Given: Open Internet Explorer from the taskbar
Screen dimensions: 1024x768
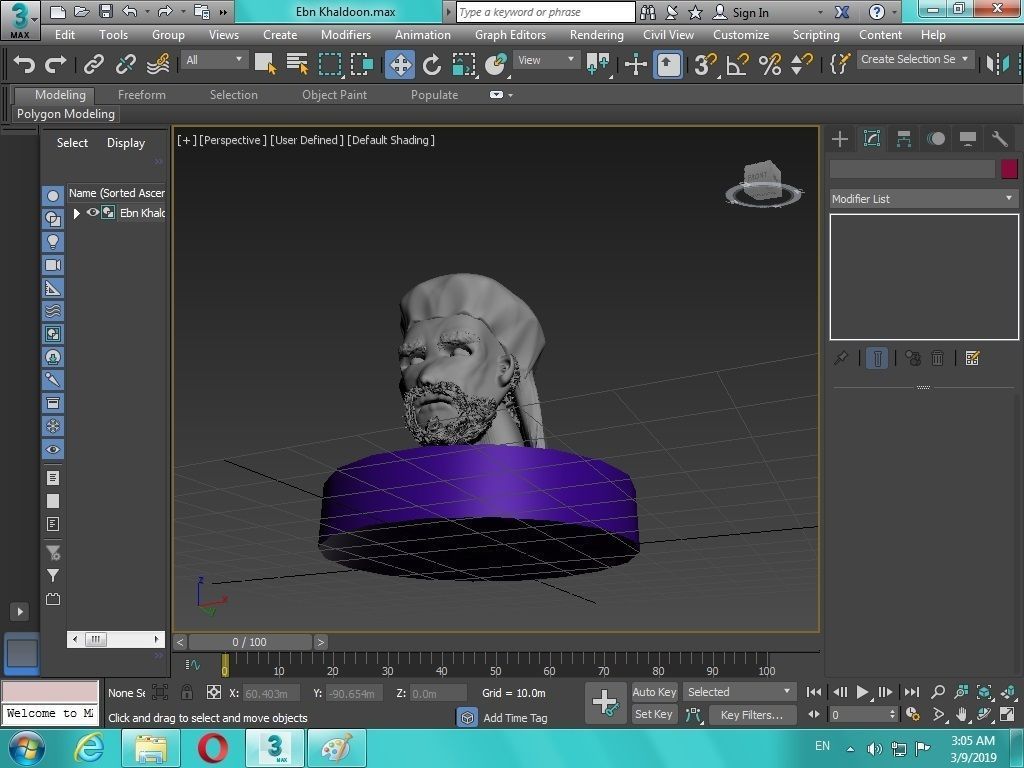Looking at the screenshot, I should pyautogui.click(x=89, y=748).
